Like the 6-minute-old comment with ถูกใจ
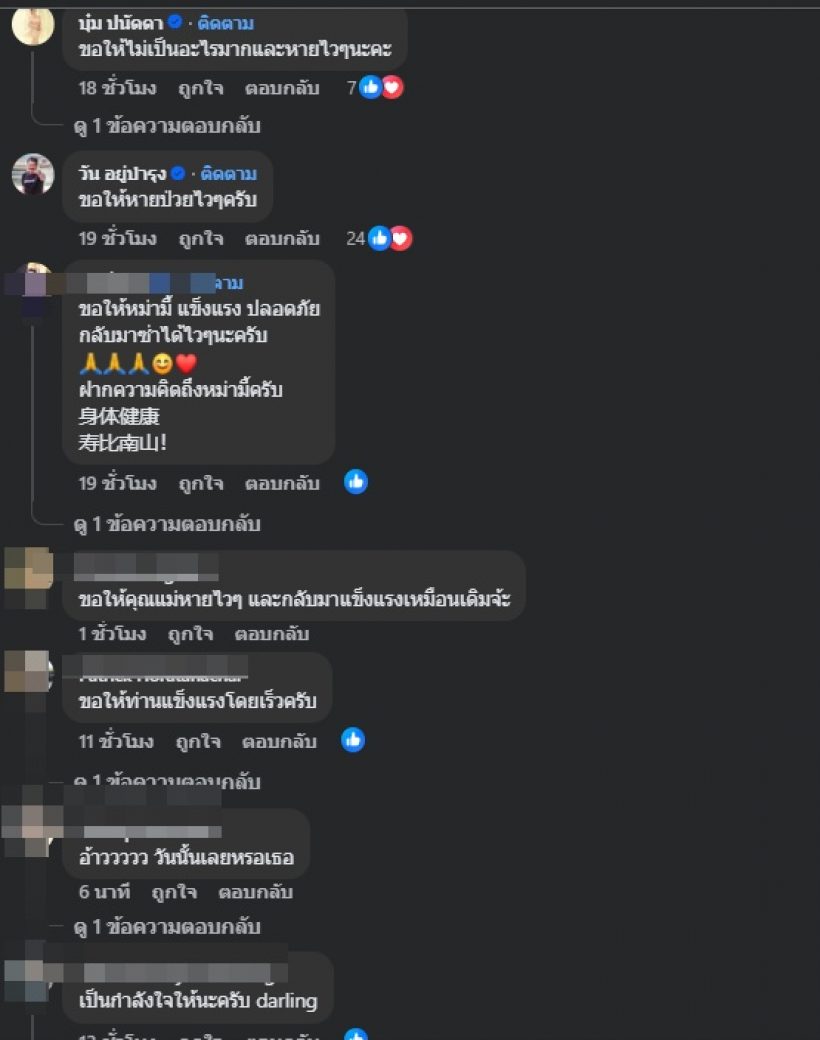 174,892
